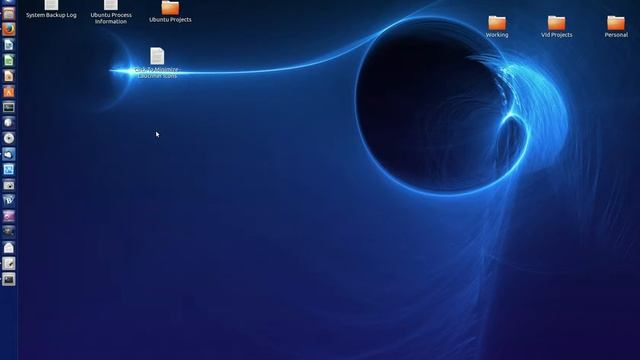Click the light-blue square launcher icon
This screenshot has width=640, height=360.
point(9,169)
